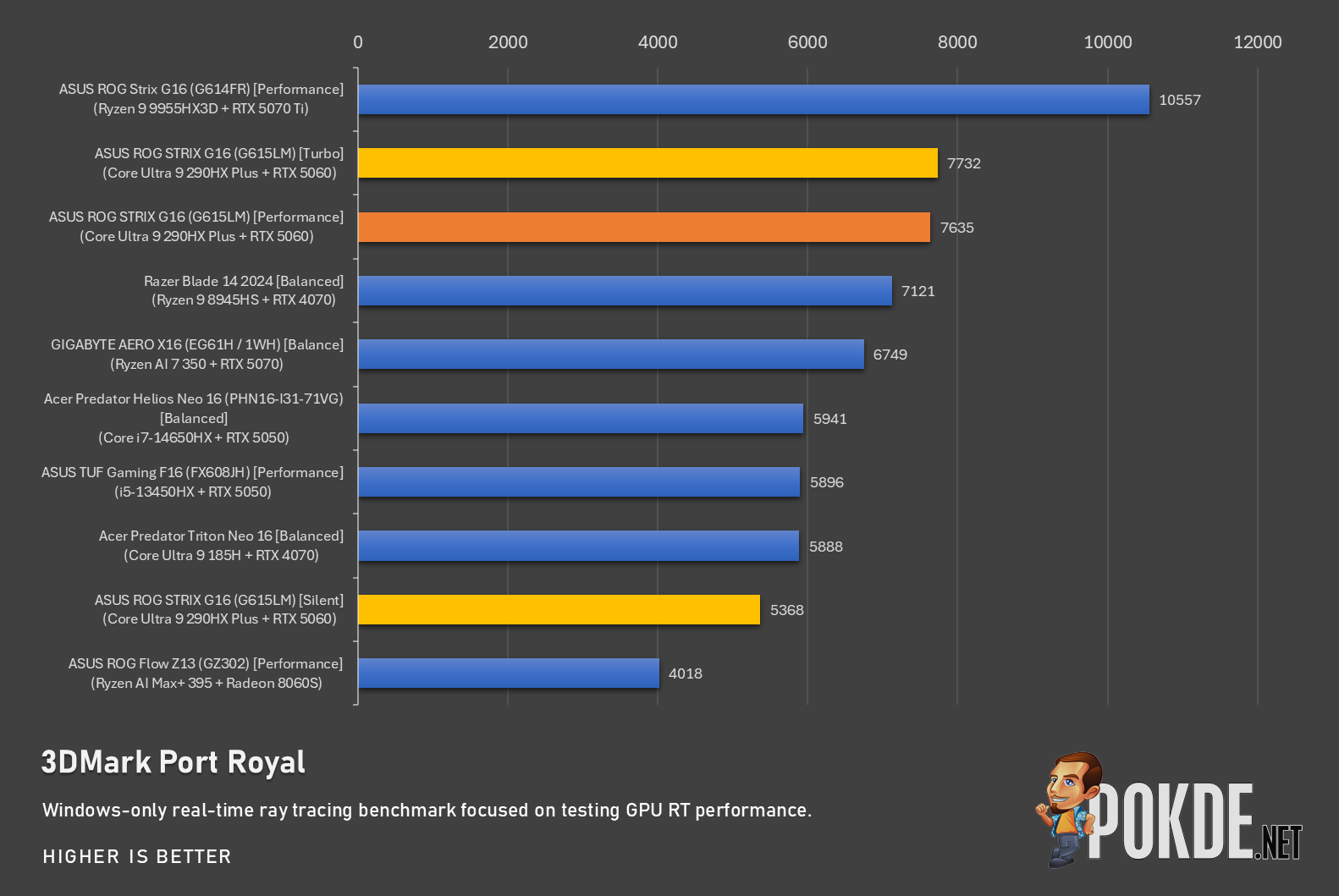Select the 5896 data value
This screenshot has height=896, width=1339.
click(x=827, y=482)
